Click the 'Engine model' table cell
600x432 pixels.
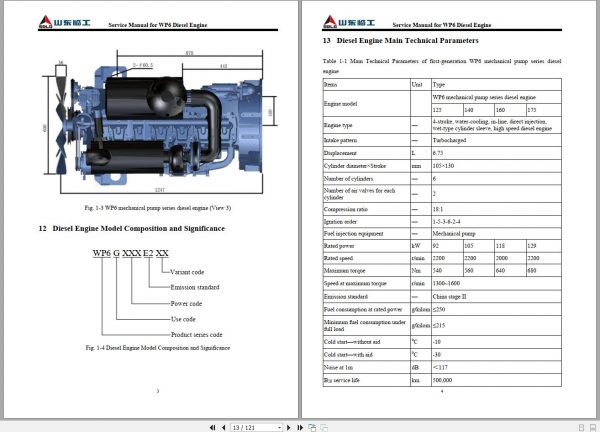(366, 104)
